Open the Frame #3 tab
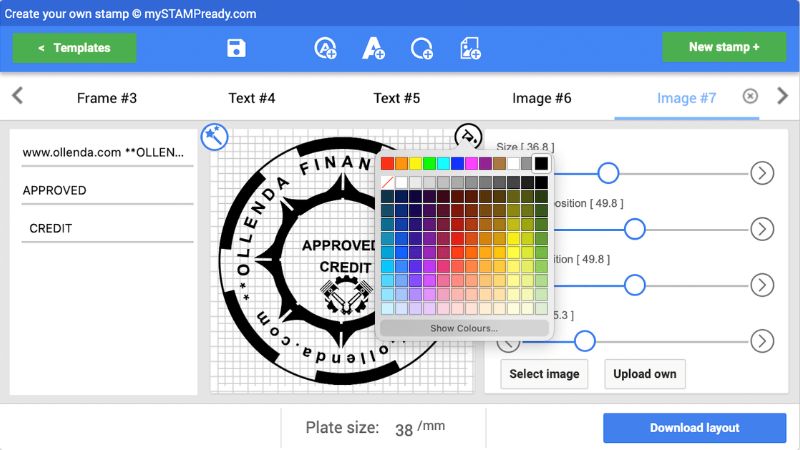The width and height of the screenshot is (800, 450). pos(107,98)
